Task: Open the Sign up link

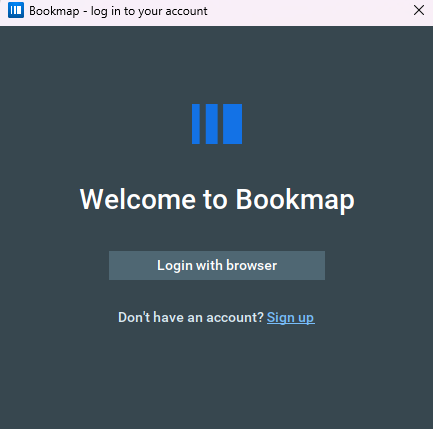Action: pyautogui.click(x=290, y=318)
